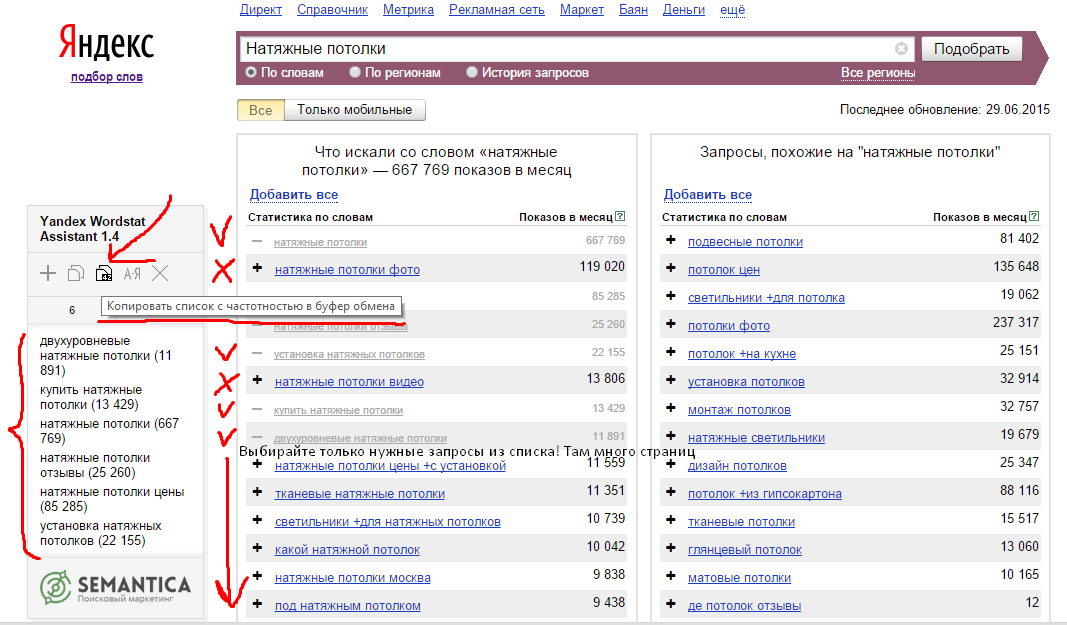
Task: Open the 'потолок +из гипсокартона' link
Action: click(765, 494)
